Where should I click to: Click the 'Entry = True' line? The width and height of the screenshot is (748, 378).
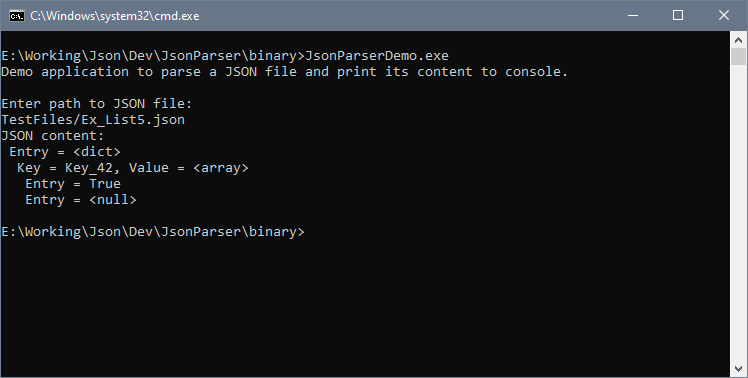[x=73, y=184]
